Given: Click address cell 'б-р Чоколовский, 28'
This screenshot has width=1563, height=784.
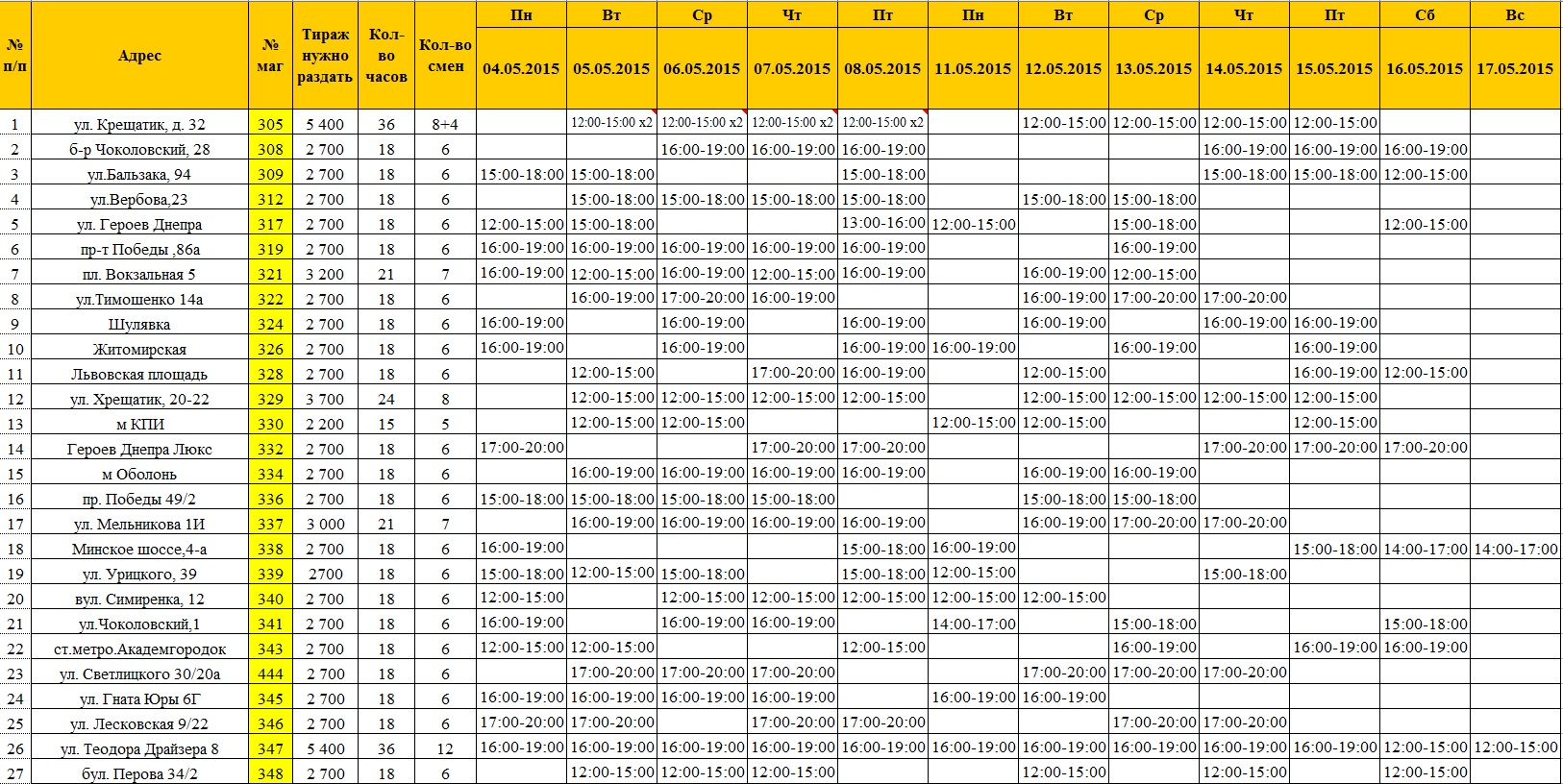Looking at the screenshot, I should 139,149.
